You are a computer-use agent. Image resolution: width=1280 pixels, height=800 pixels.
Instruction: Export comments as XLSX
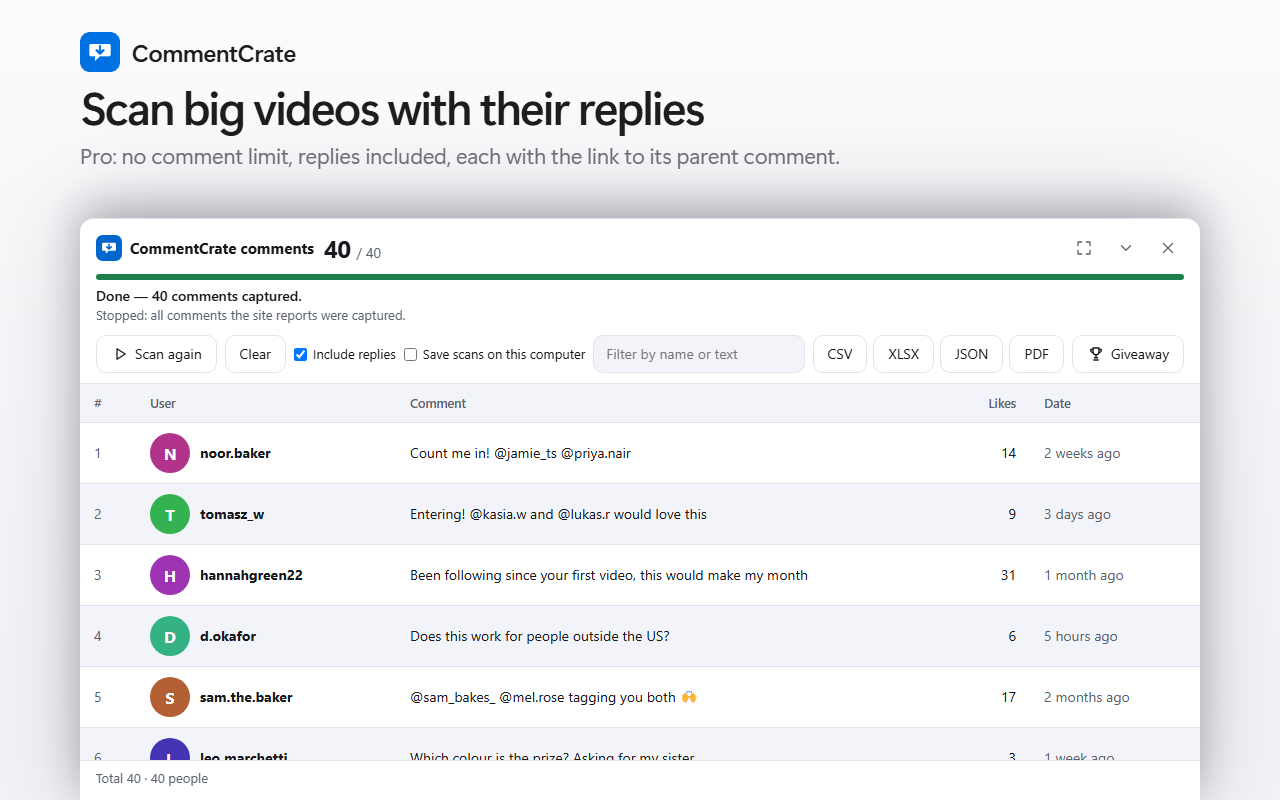click(904, 354)
